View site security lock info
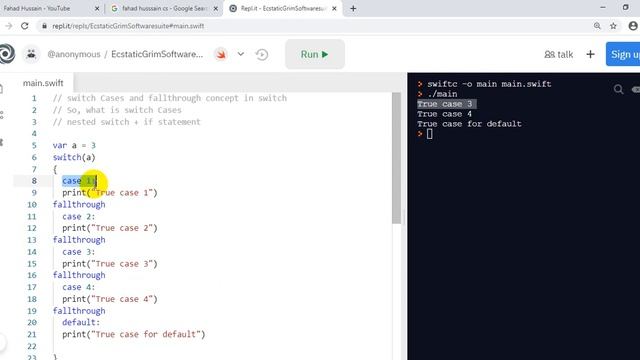Image resolution: width=640 pixels, height=360 pixels. pyautogui.click(x=44, y=26)
